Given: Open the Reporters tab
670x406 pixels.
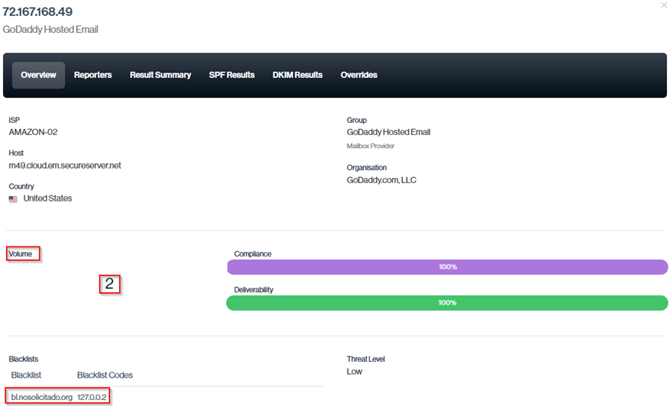Looking at the screenshot, I should (93, 75).
